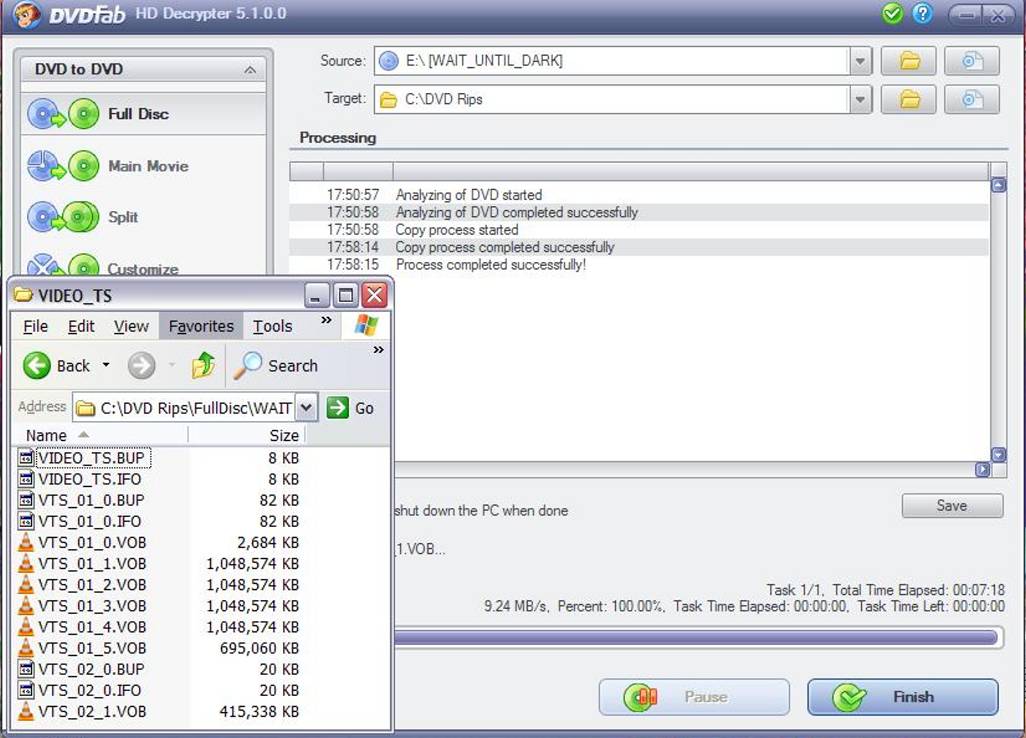Select the VTS_02_1.VOB file

[92, 711]
